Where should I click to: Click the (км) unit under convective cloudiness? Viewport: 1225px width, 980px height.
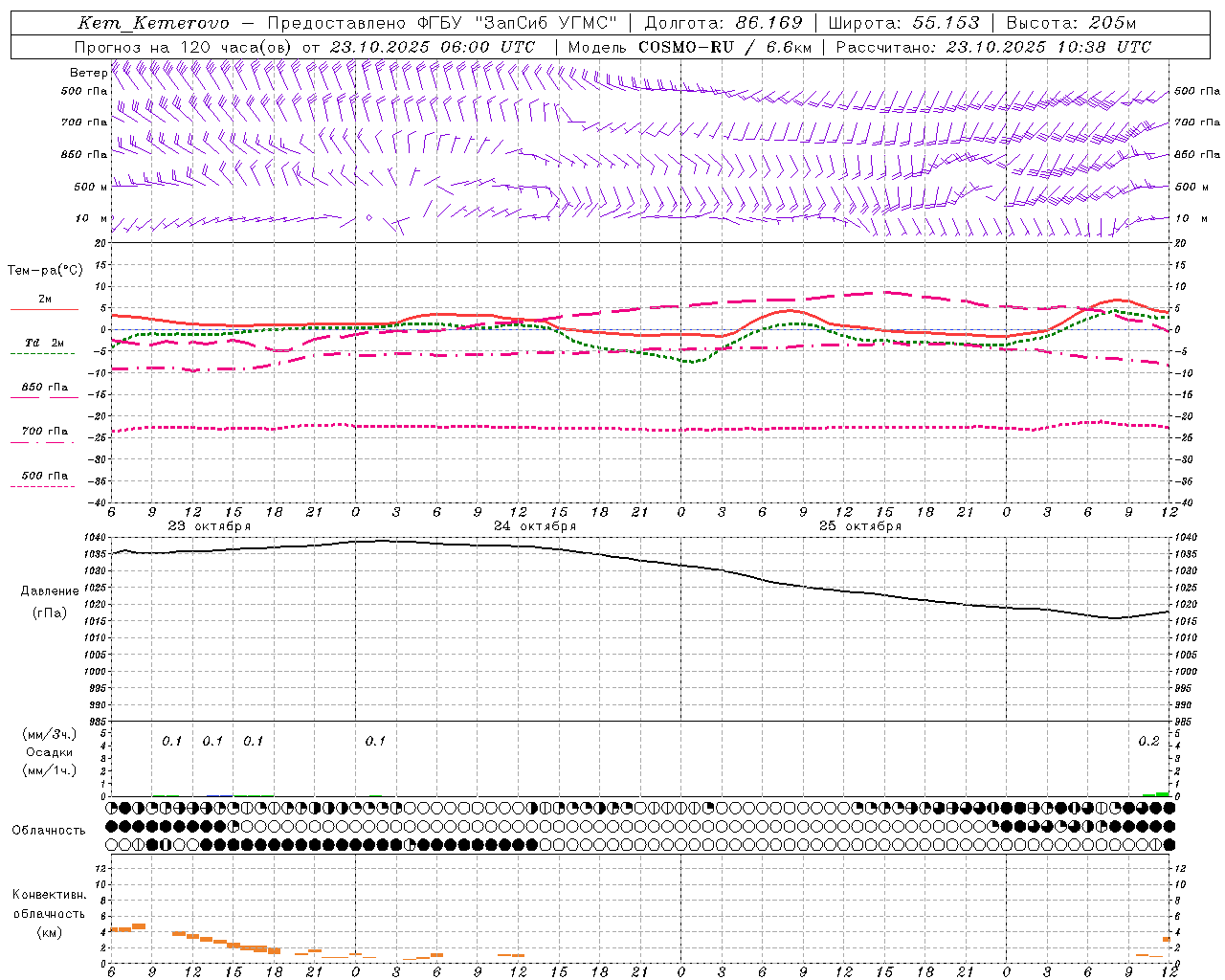point(49,932)
